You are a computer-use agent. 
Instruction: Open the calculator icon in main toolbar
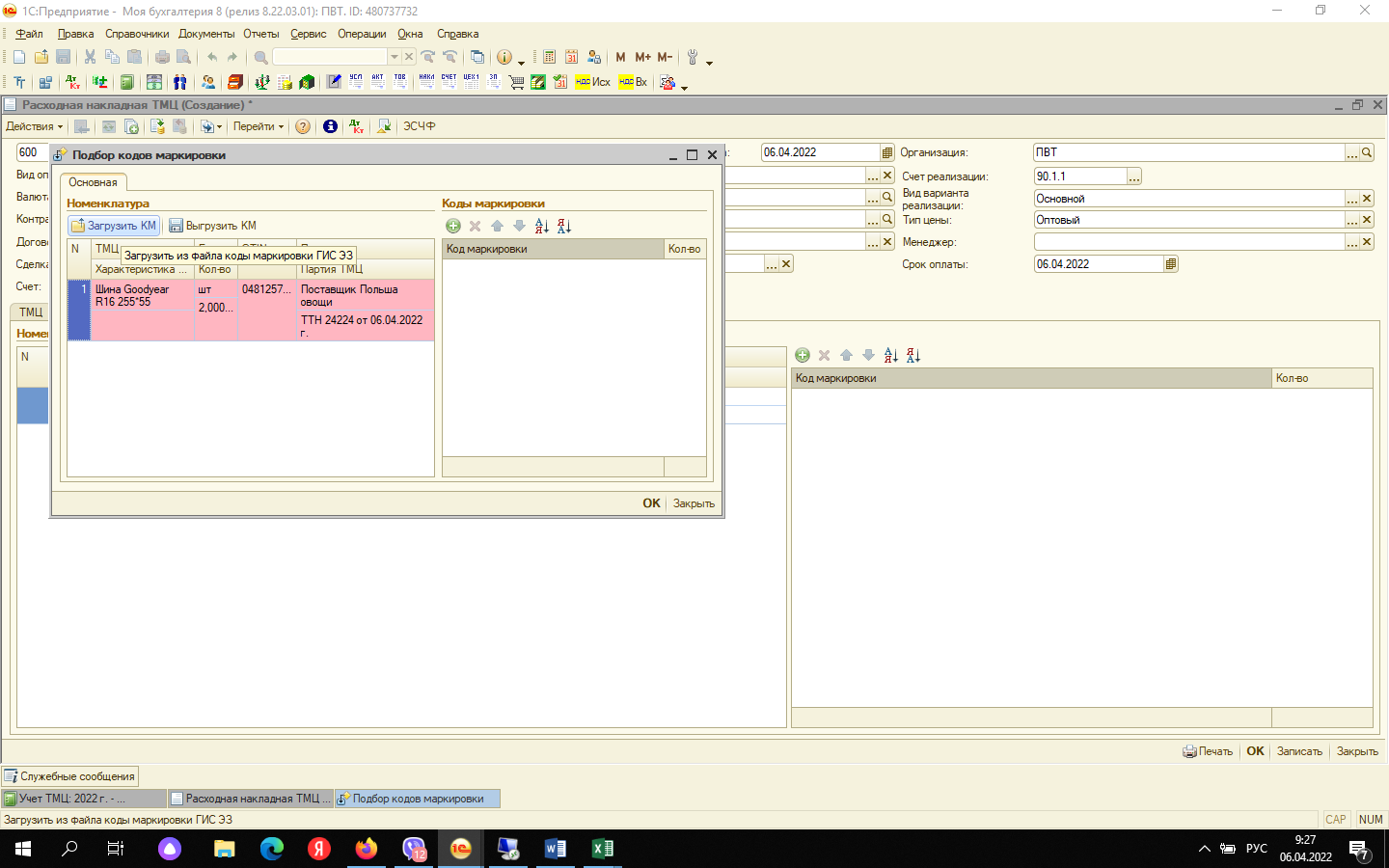point(550,57)
